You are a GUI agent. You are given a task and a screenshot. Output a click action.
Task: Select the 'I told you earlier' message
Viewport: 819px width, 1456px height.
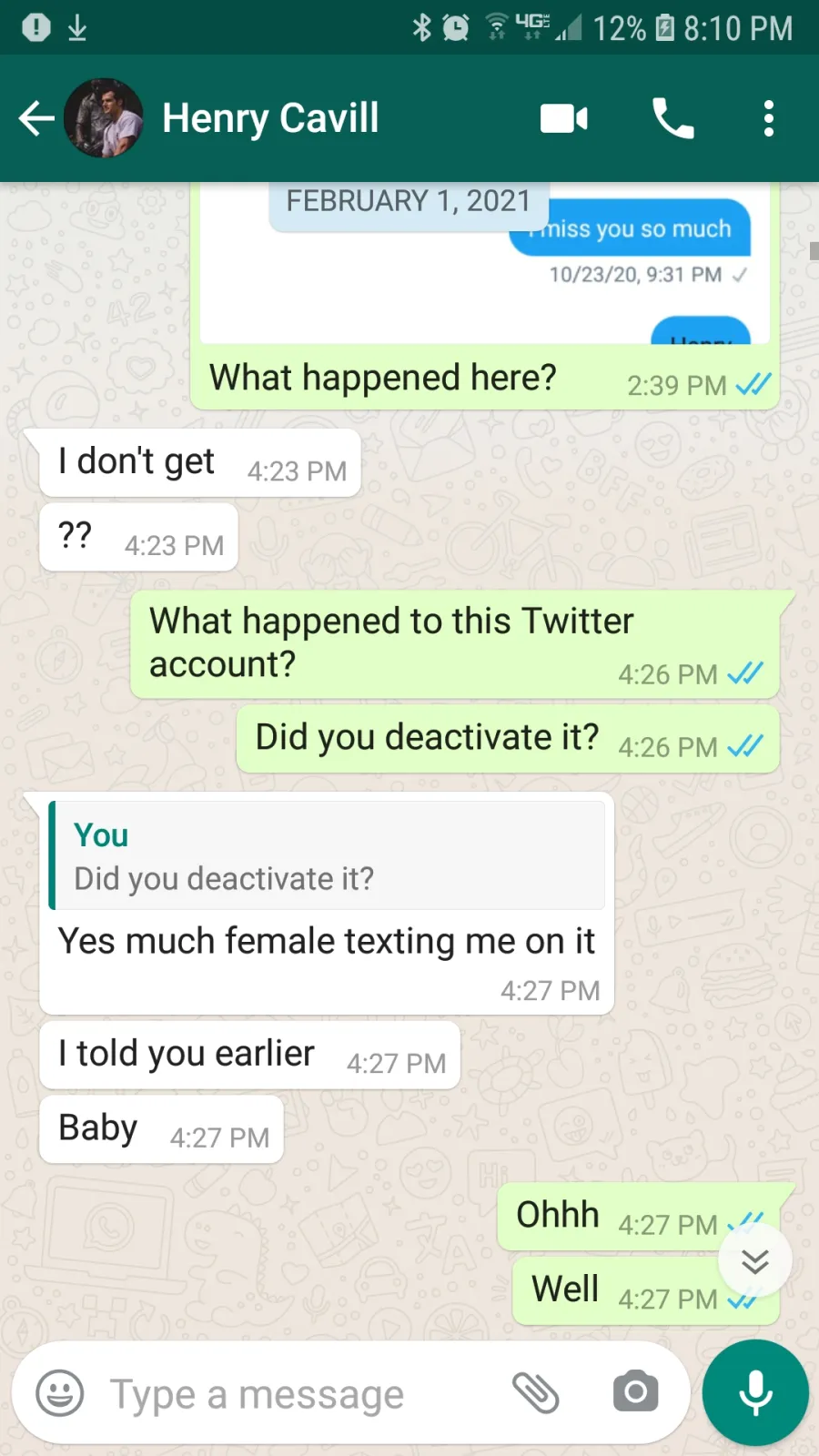249,1055
